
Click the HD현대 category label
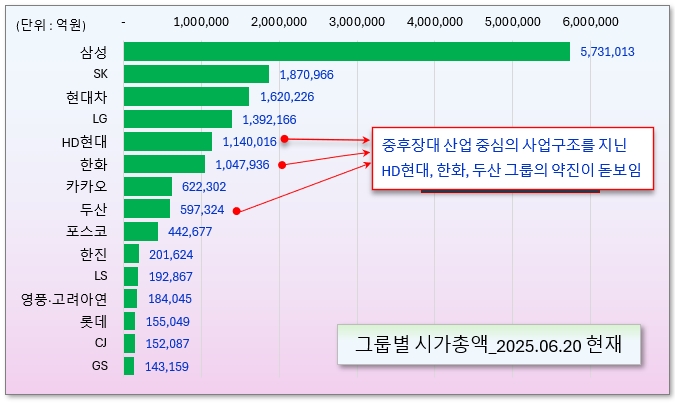click(x=84, y=142)
